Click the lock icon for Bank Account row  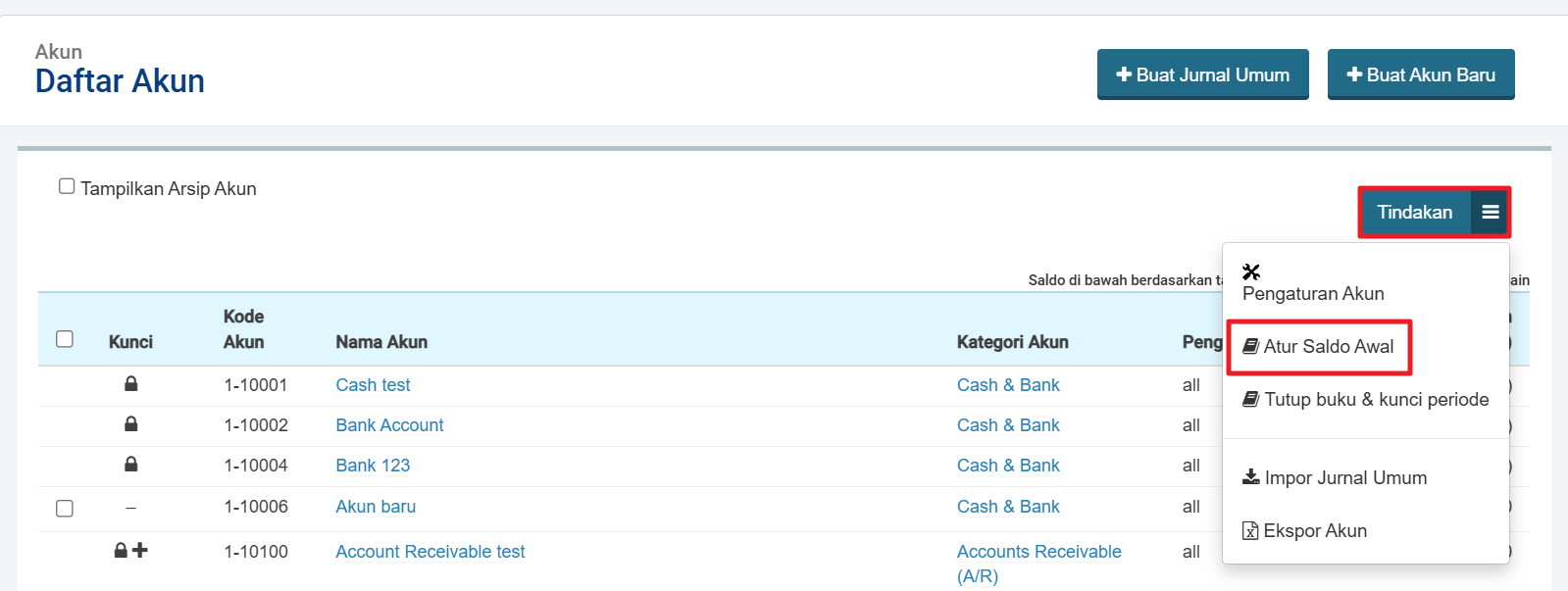[x=130, y=424]
